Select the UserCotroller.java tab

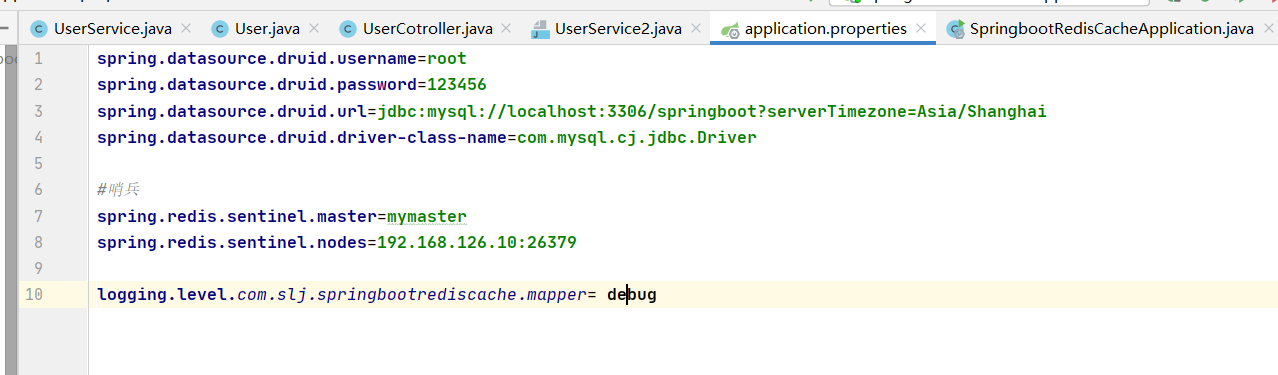point(428,28)
